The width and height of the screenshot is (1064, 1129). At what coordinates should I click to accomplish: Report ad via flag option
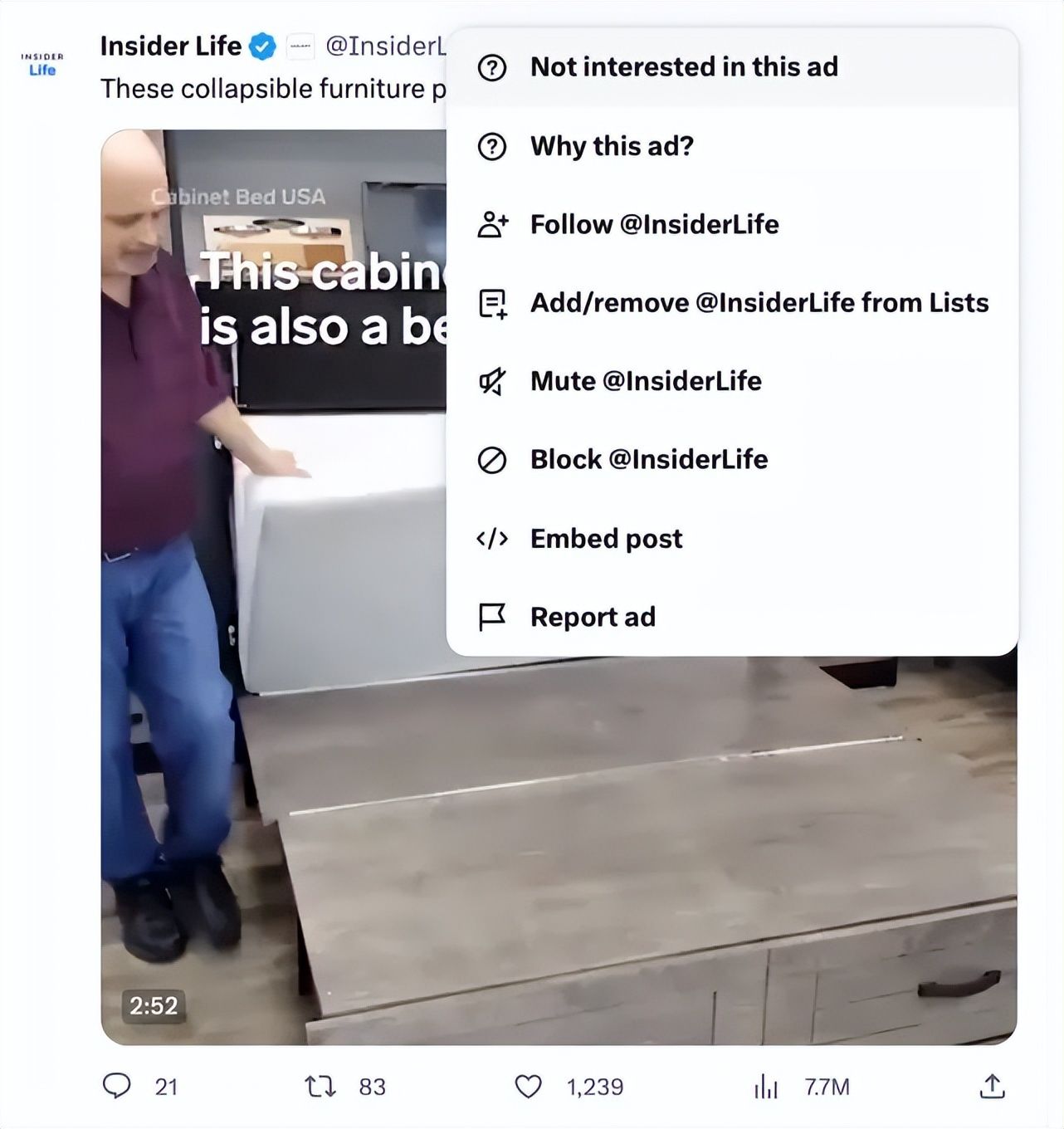593,617
